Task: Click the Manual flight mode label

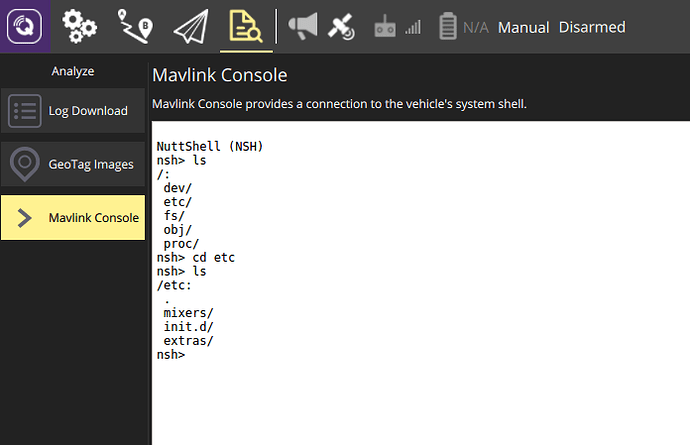Action: click(x=524, y=28)
